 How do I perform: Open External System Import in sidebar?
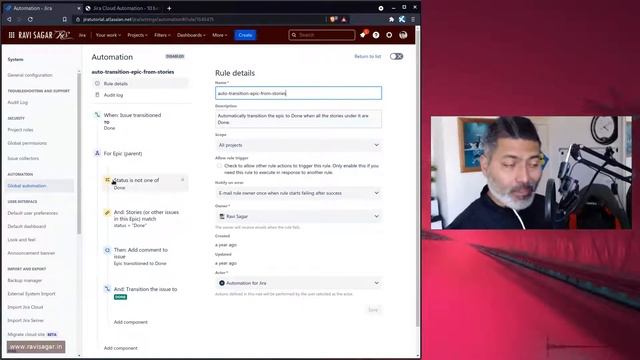tap(31, 294)
